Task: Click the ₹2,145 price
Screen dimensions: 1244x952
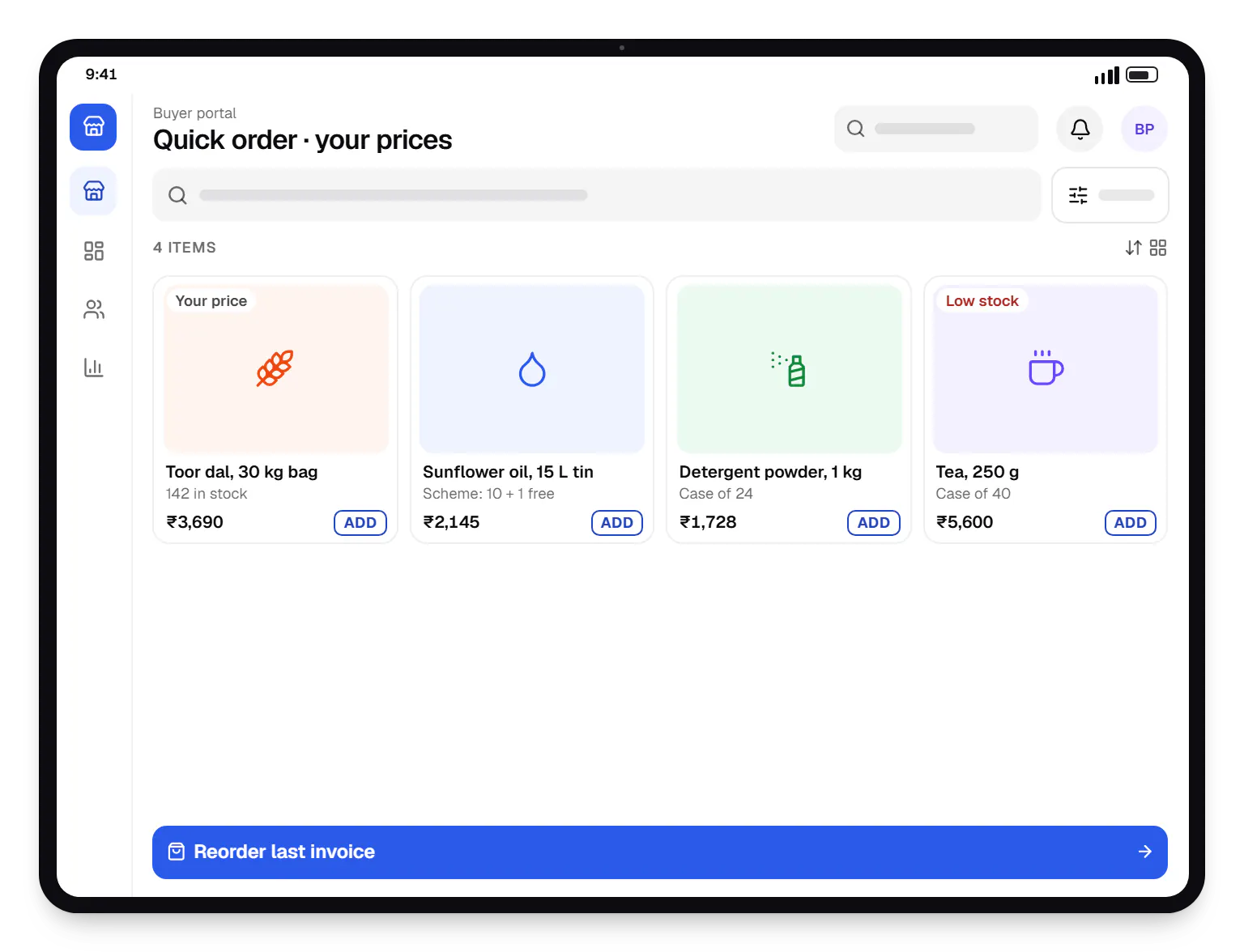Action: pyautogui.click(x=451, y=522)
